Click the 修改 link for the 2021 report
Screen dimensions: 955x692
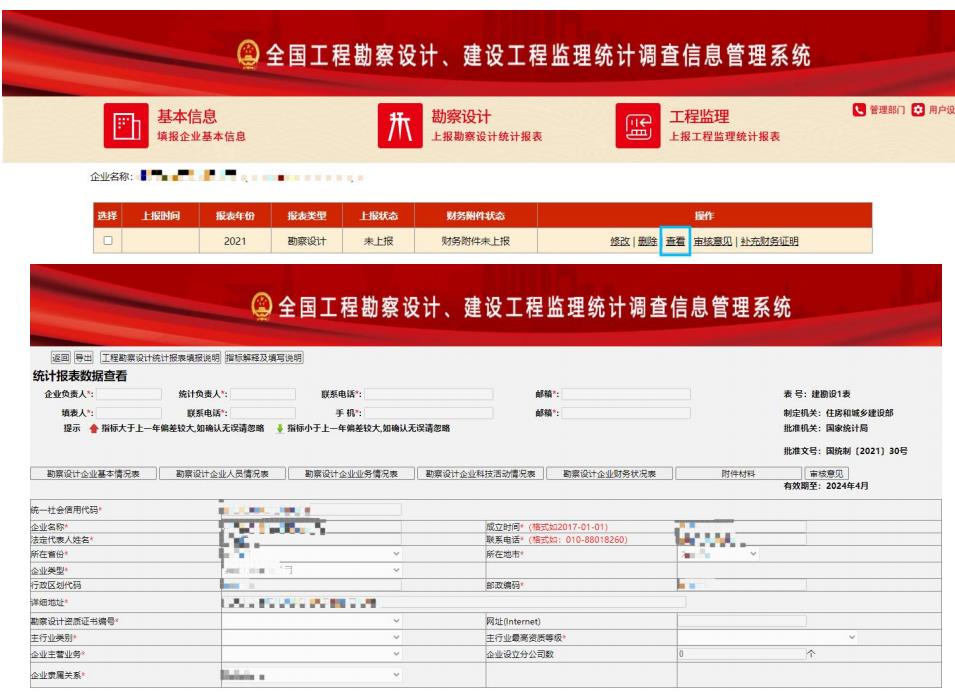[x=620, y=241]
